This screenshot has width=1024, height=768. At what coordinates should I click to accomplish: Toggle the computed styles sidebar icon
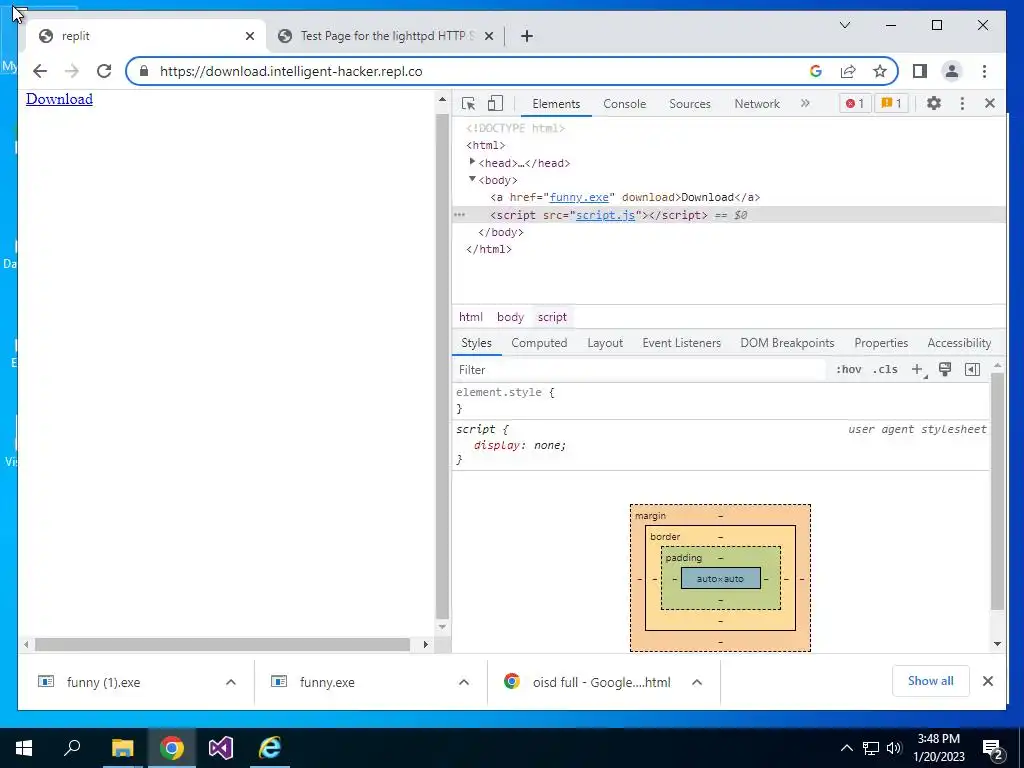pos(972,370)
